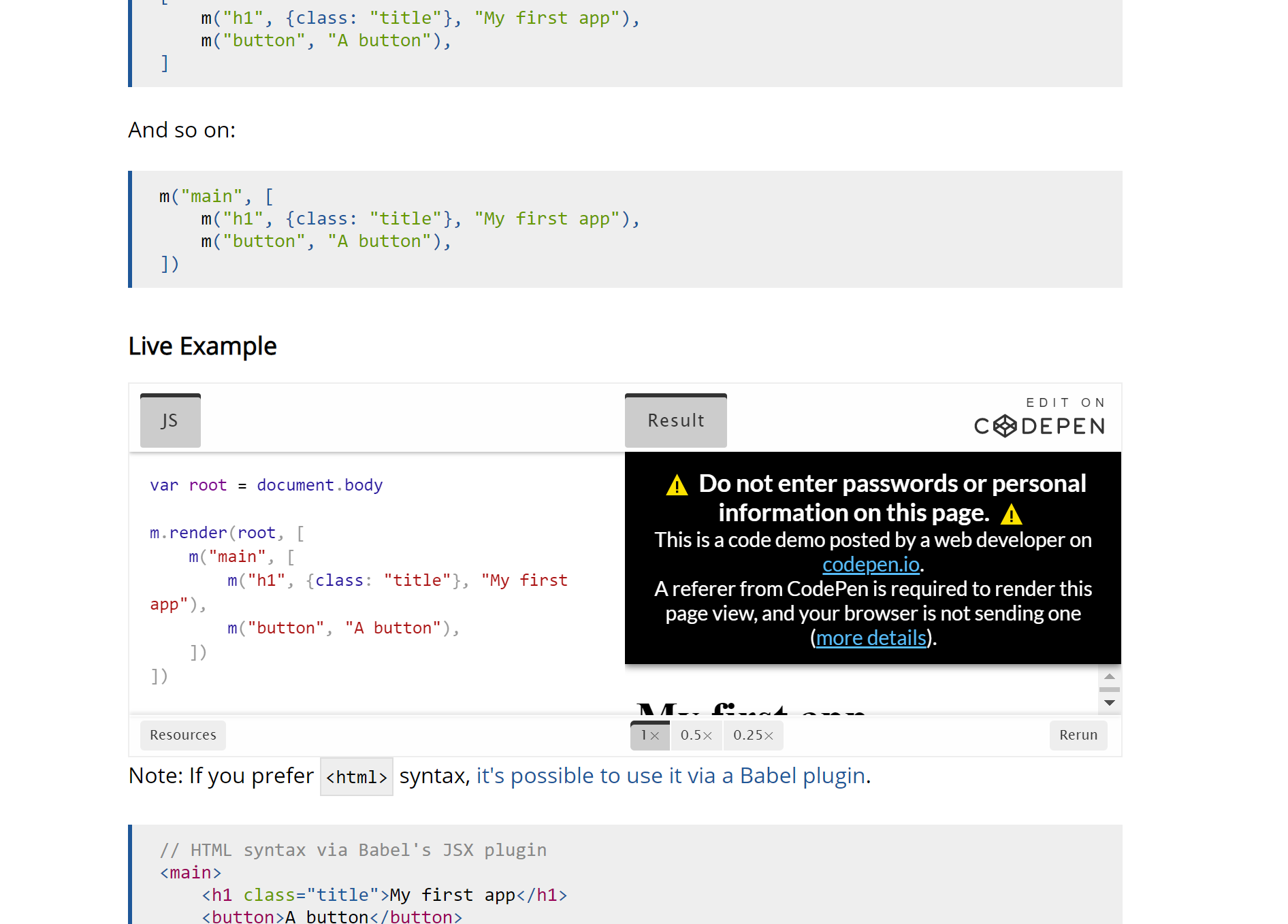Switch preview scale to 0.25x
Screen dimensions: 1288x924
click(x=752, y=735)
